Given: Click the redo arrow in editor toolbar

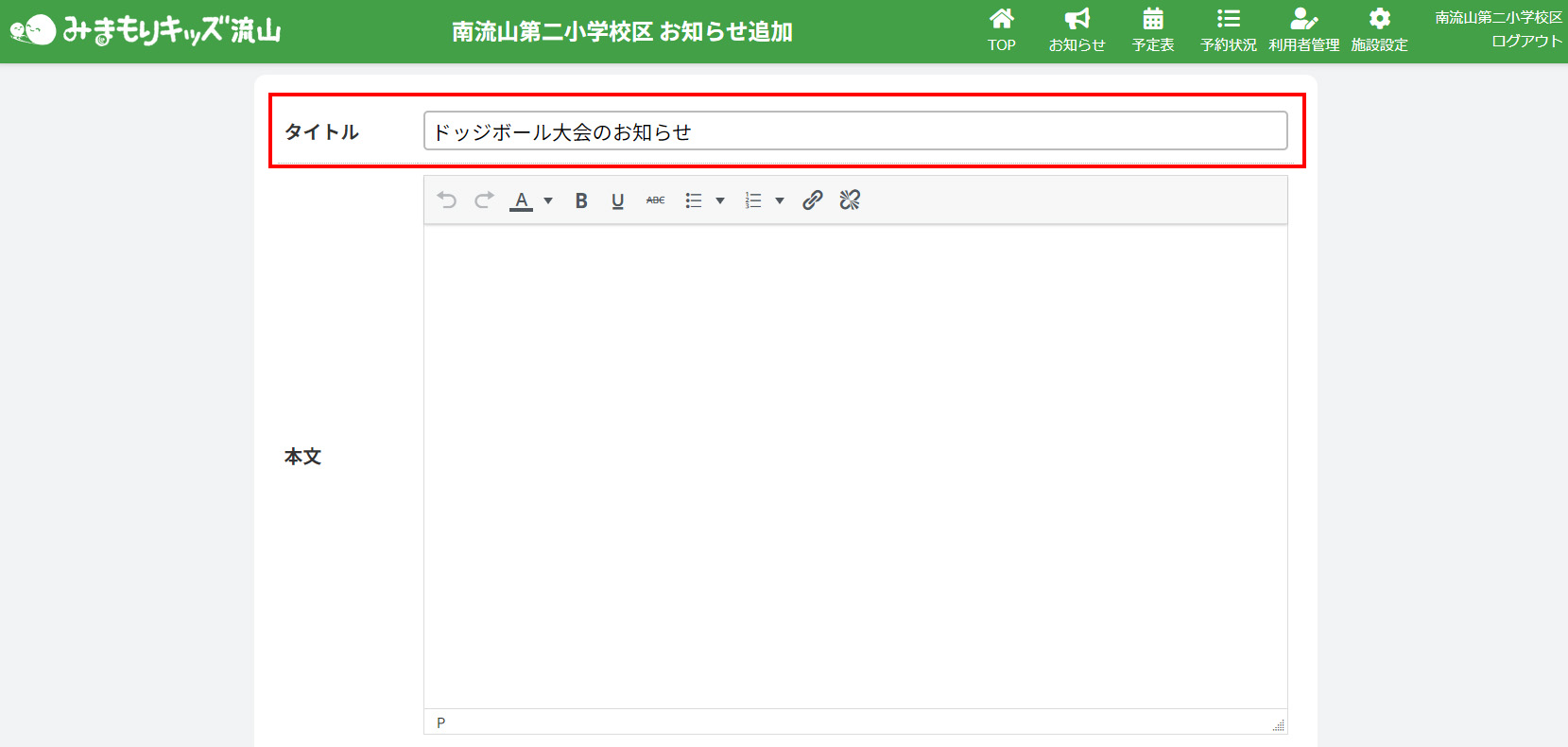Looking at the screenshot, I should (484, 200).
